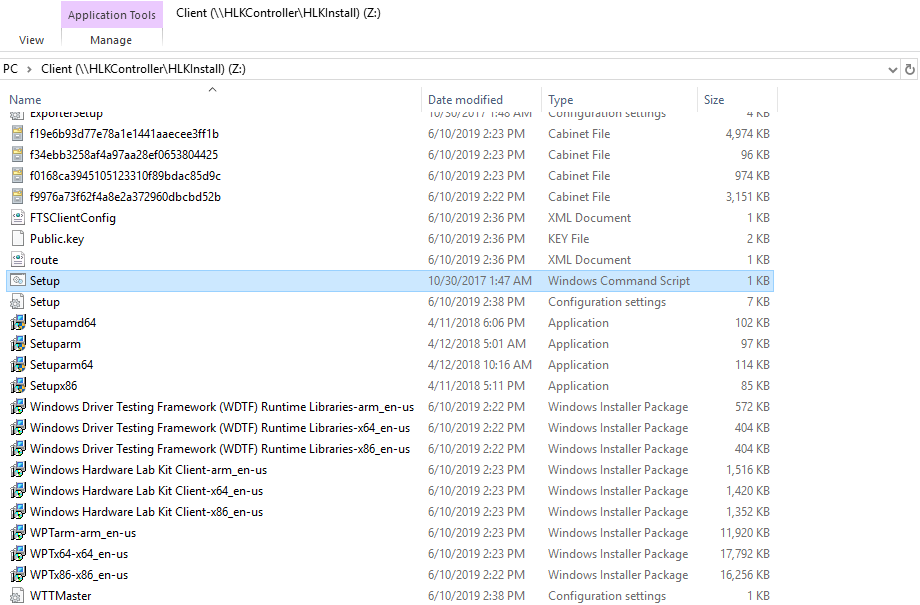Screen dimensions: 920x605
Task: Go to PC in the breadcrumb path
Action: (11, 69)
